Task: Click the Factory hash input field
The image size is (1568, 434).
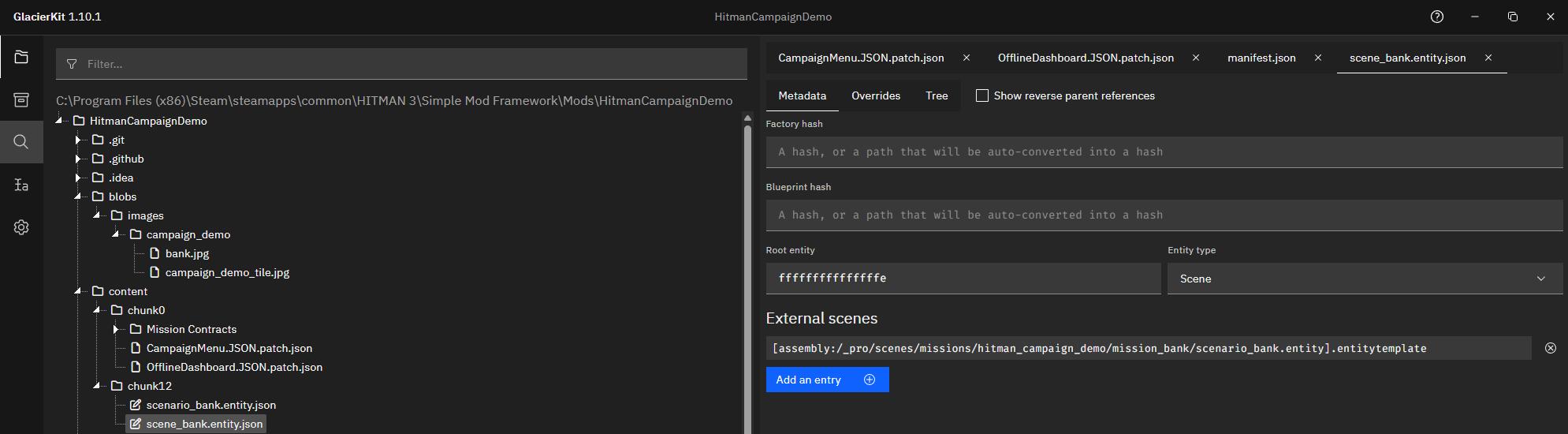Action: [1164, 152]
